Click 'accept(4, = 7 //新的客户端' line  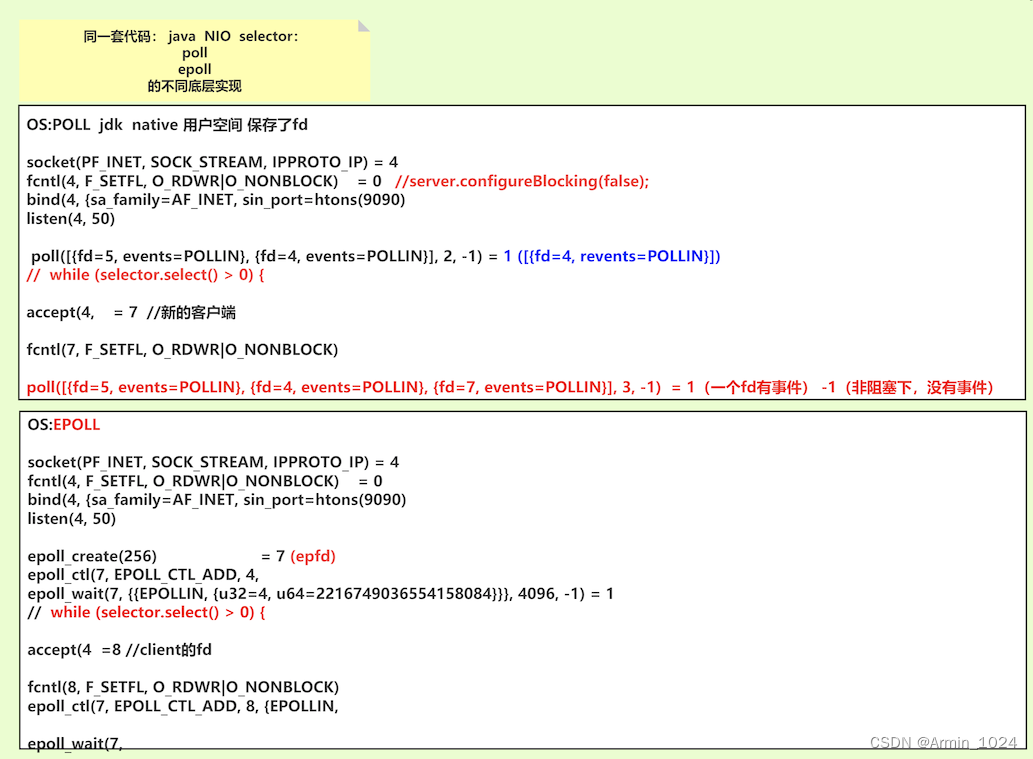pos(131,312)
